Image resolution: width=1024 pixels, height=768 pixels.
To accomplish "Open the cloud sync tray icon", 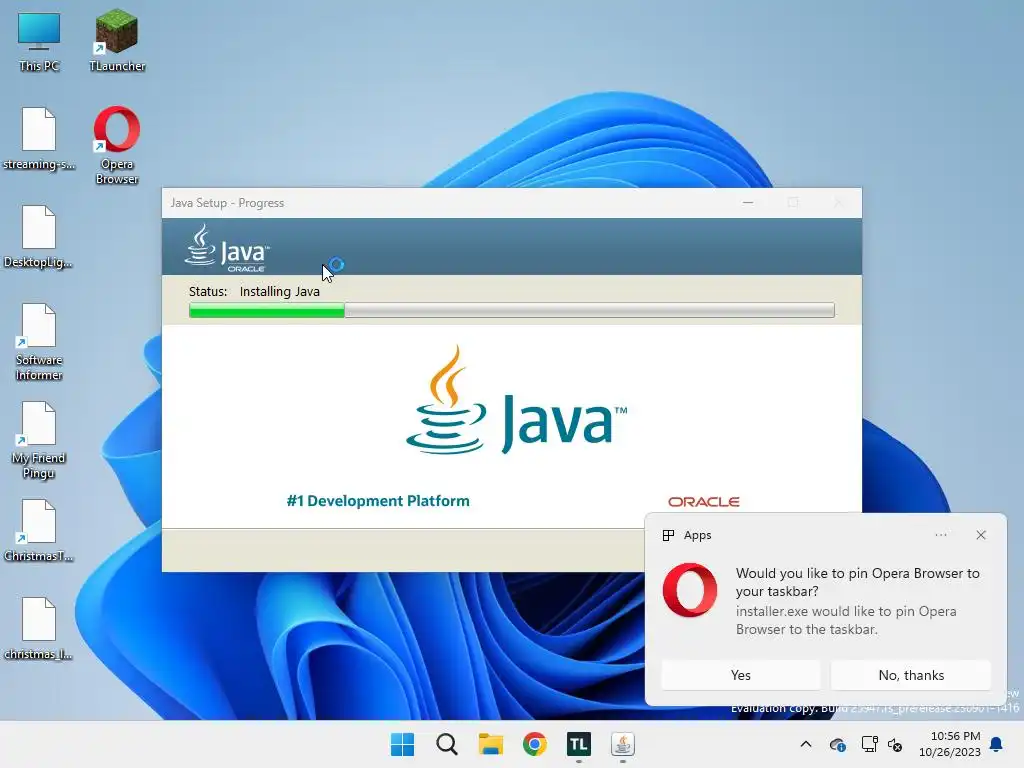I will click(838, 744).
